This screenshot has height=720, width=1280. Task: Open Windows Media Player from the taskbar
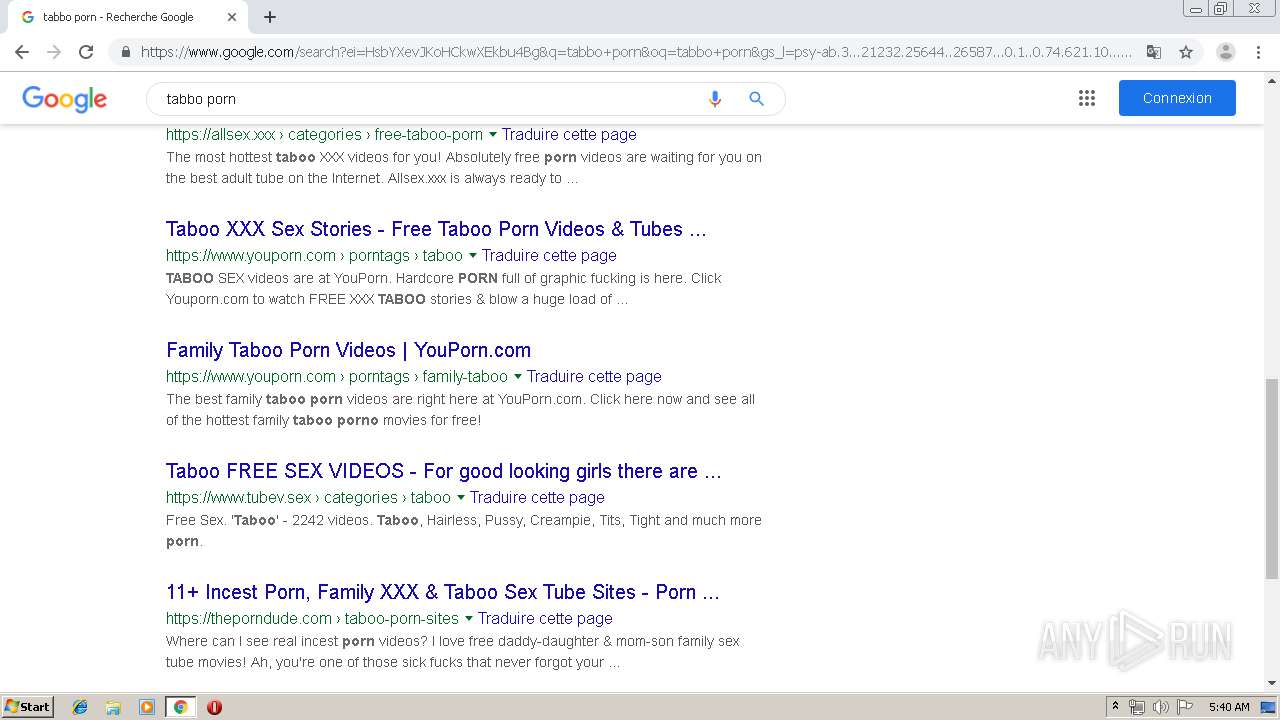click(x=147, y=707)
